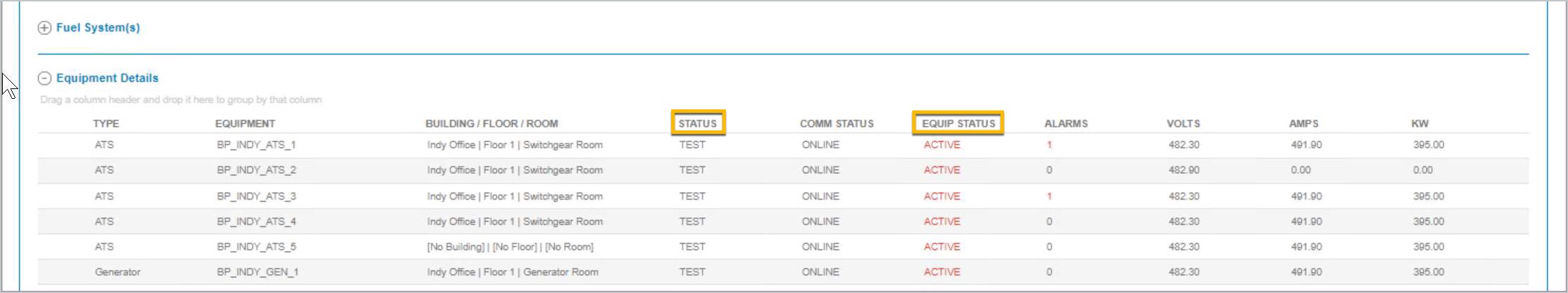This screenshot has width=1568, height=293.
Task: Sort by AMPS column header
Action: (x=1304, y=123)
